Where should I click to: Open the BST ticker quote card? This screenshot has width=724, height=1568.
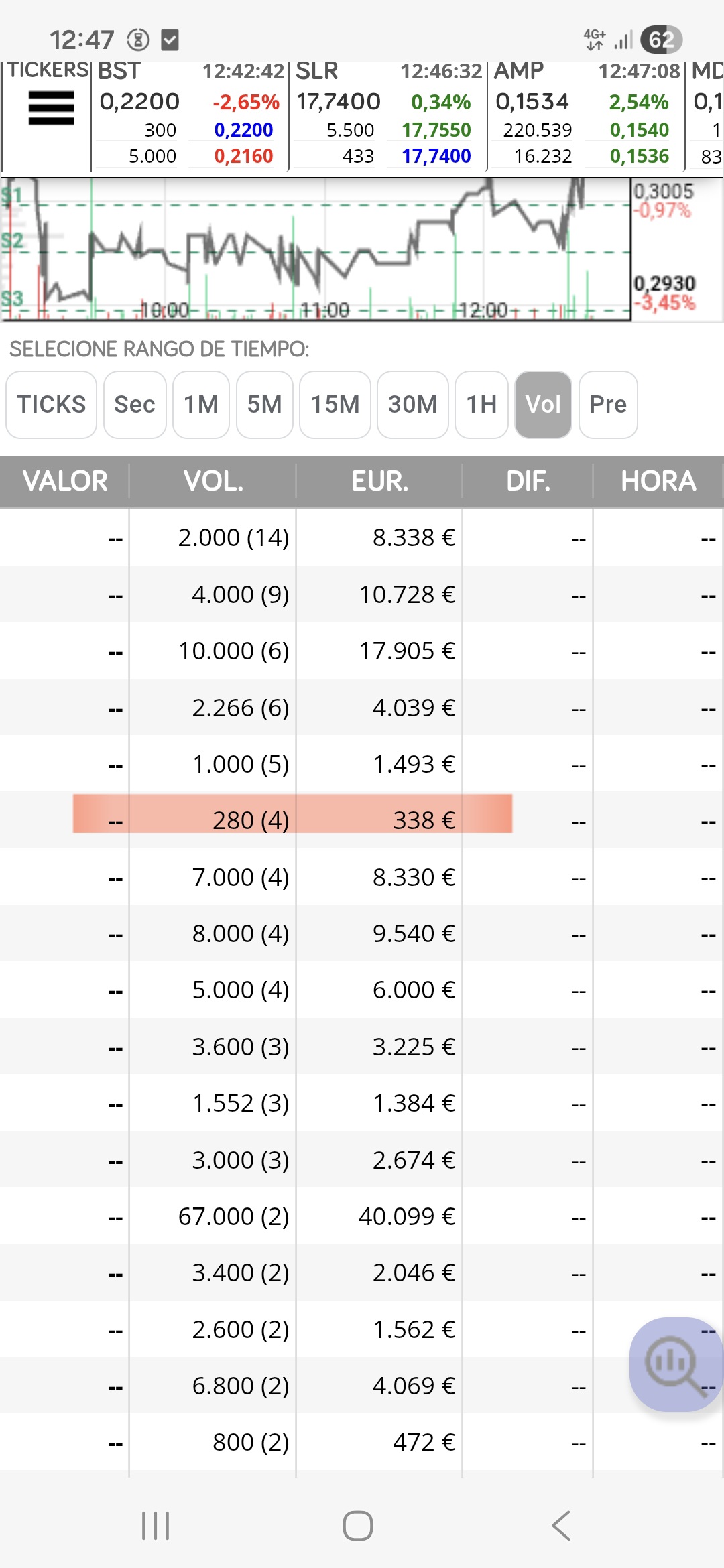coord(190,115)
